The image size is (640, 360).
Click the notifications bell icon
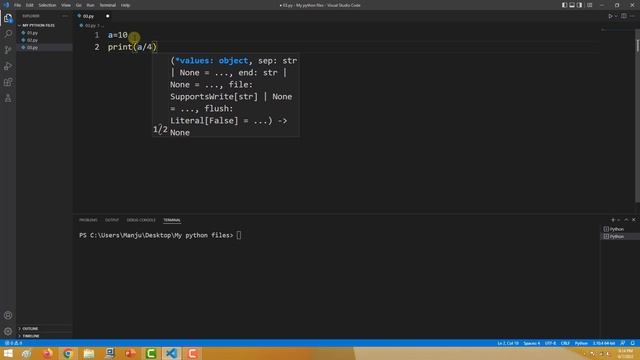(x=632, y=343)
